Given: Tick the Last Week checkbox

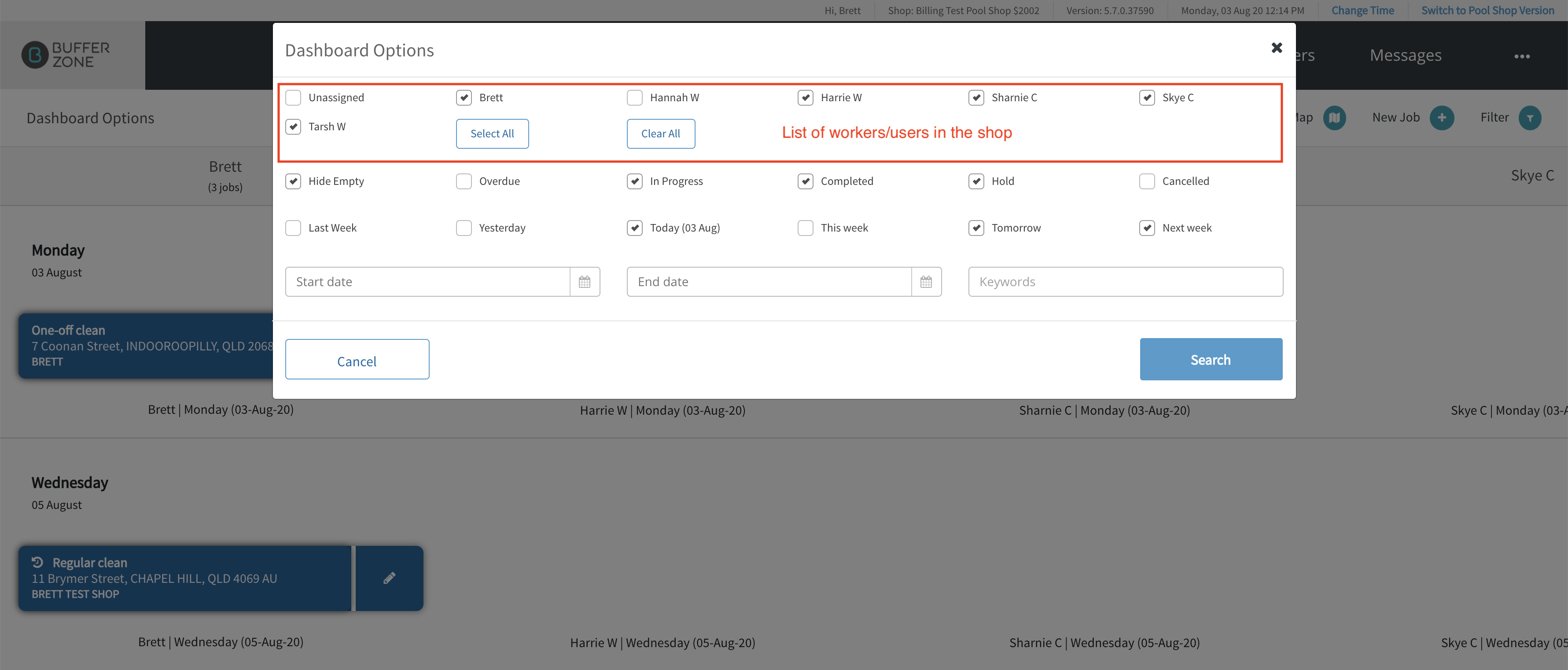Looking at the screenshot, I should [x=293, y=228].
